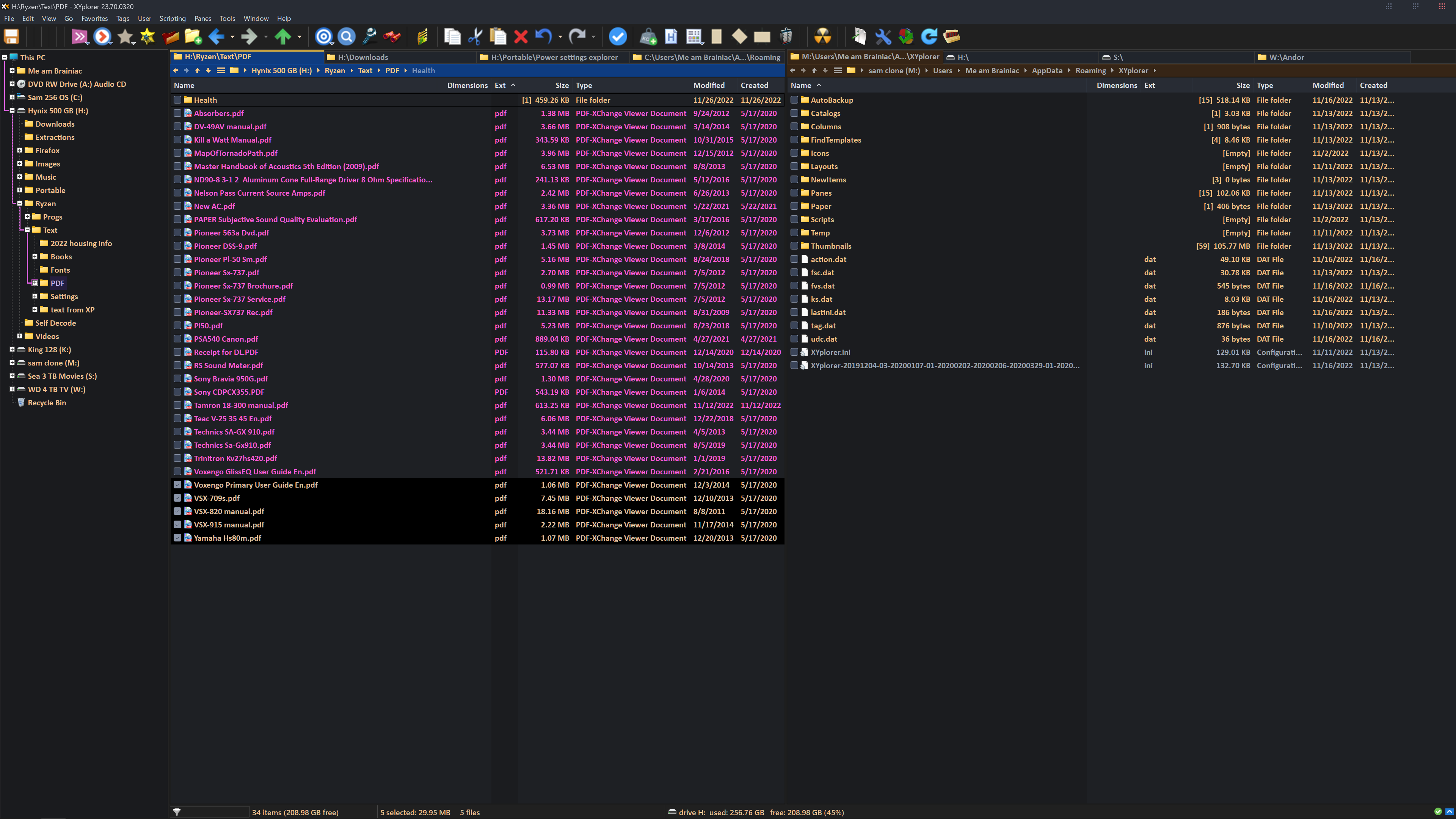1456x819 pixels.
Task: Click Ryzen in the left breadcrumb bar
Action: coord(334,71)
